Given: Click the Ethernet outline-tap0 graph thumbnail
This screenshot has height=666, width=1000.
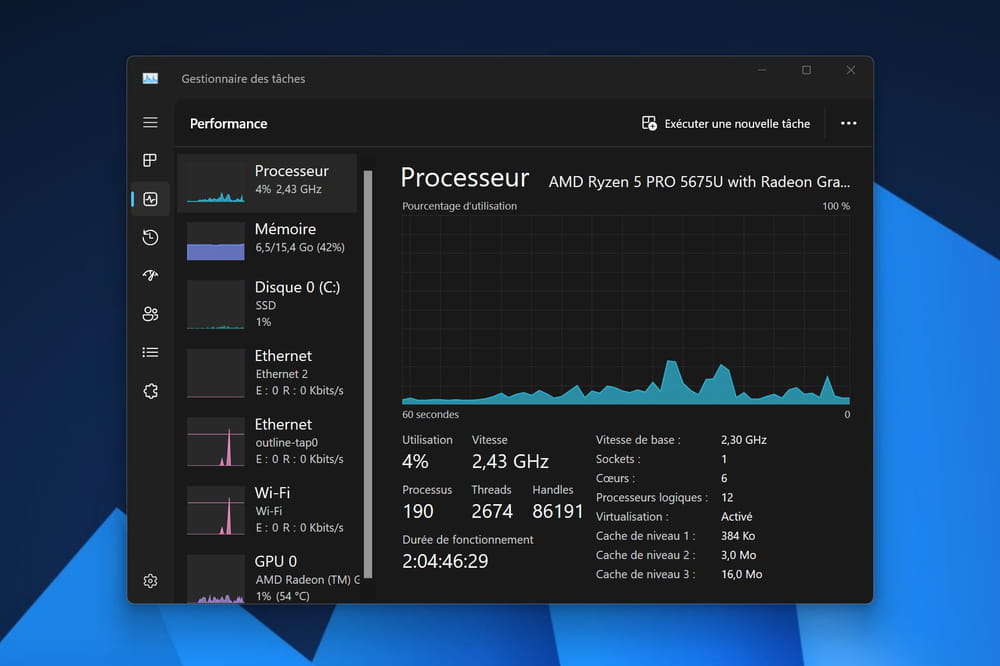Looking at the screenshot, I should coord(216,442).
